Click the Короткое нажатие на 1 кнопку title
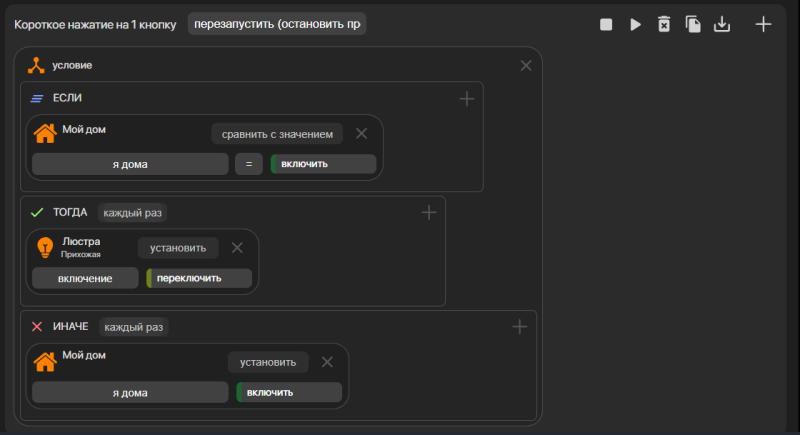Screen dimensions: 800x435 (95, 24)
